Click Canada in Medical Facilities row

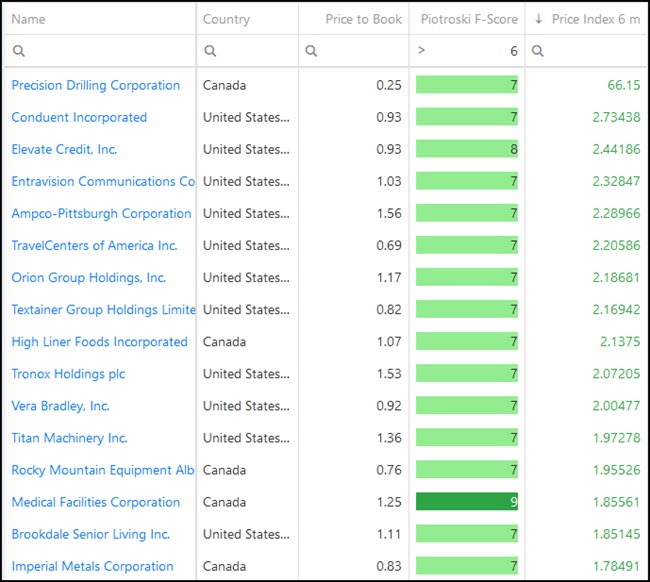224,502
